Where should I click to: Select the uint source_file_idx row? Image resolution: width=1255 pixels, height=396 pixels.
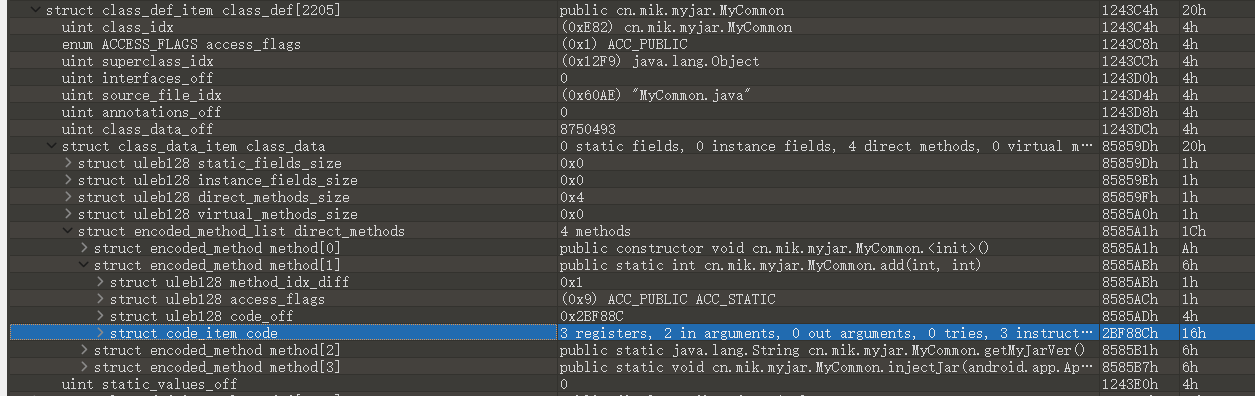tap(627, 95)
